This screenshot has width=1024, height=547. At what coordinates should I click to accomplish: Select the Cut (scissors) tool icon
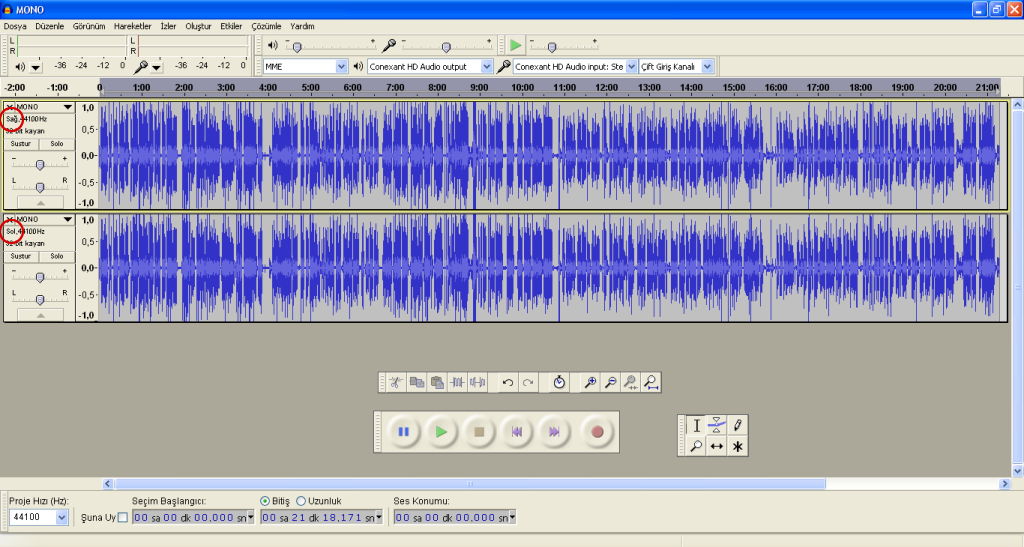396,383
